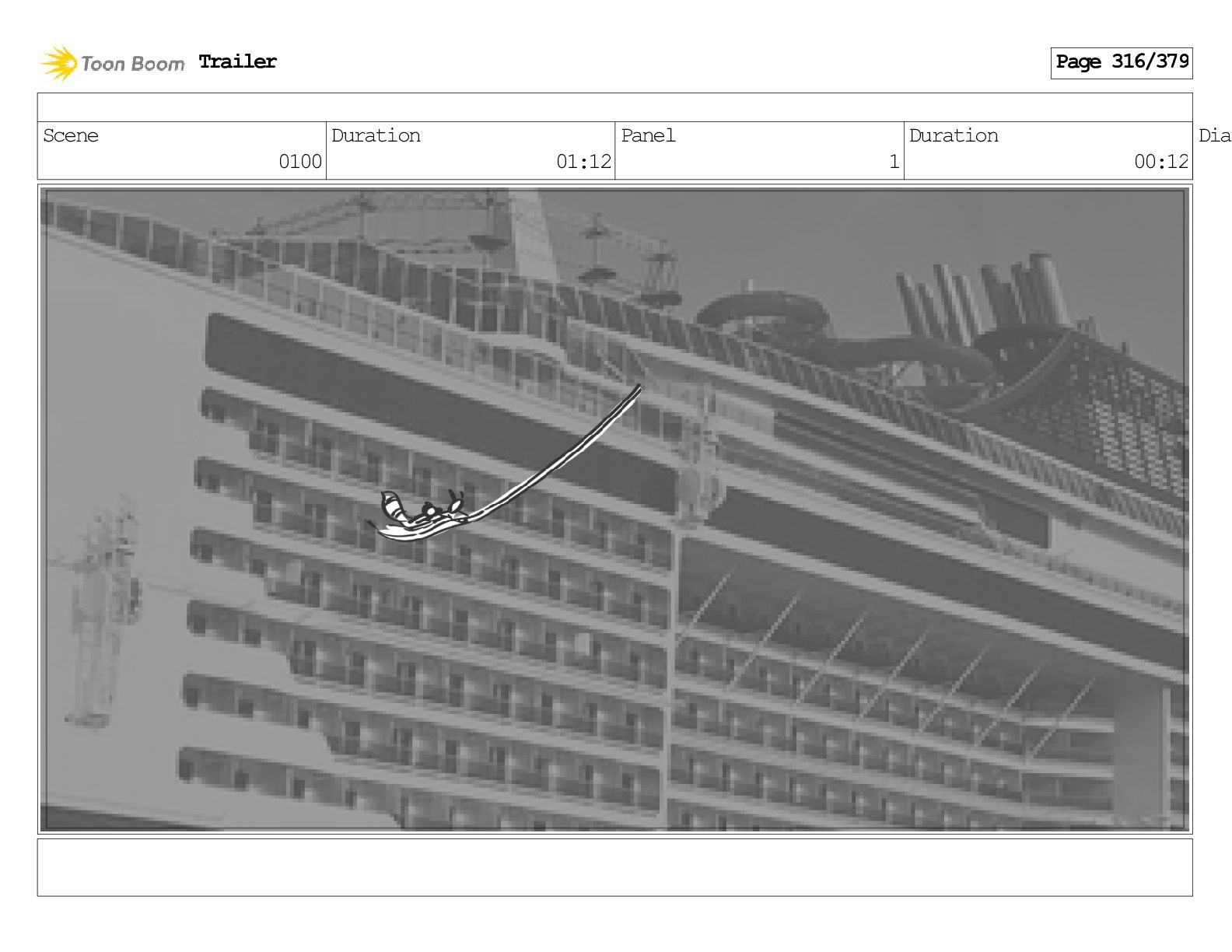Click the storyboard cruise ship panel image

[614, 509]
